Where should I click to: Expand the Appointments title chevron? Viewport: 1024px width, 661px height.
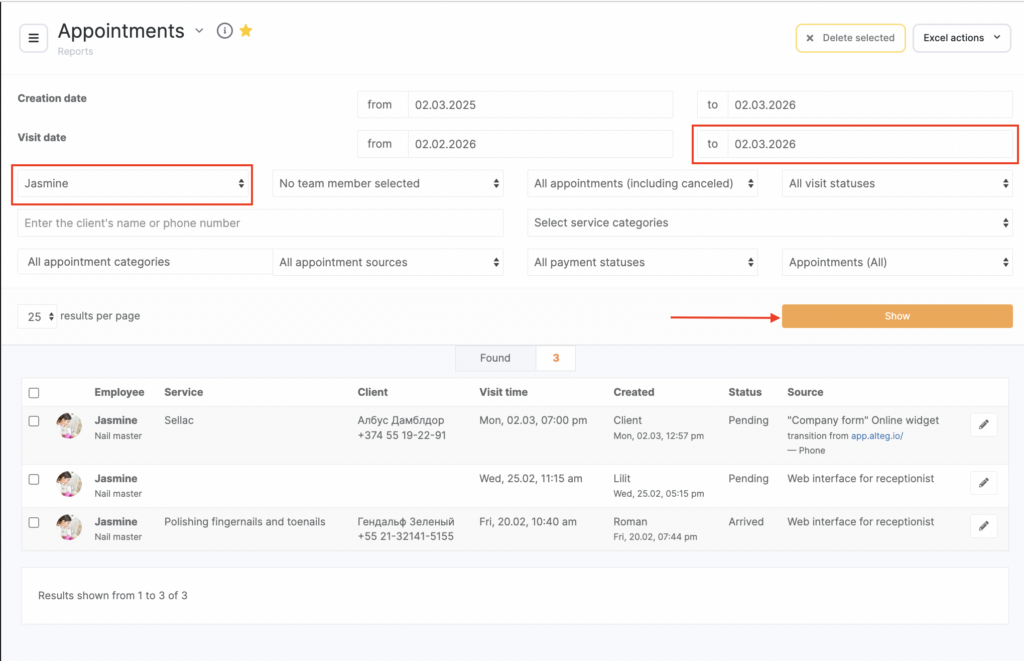[199, 31]
